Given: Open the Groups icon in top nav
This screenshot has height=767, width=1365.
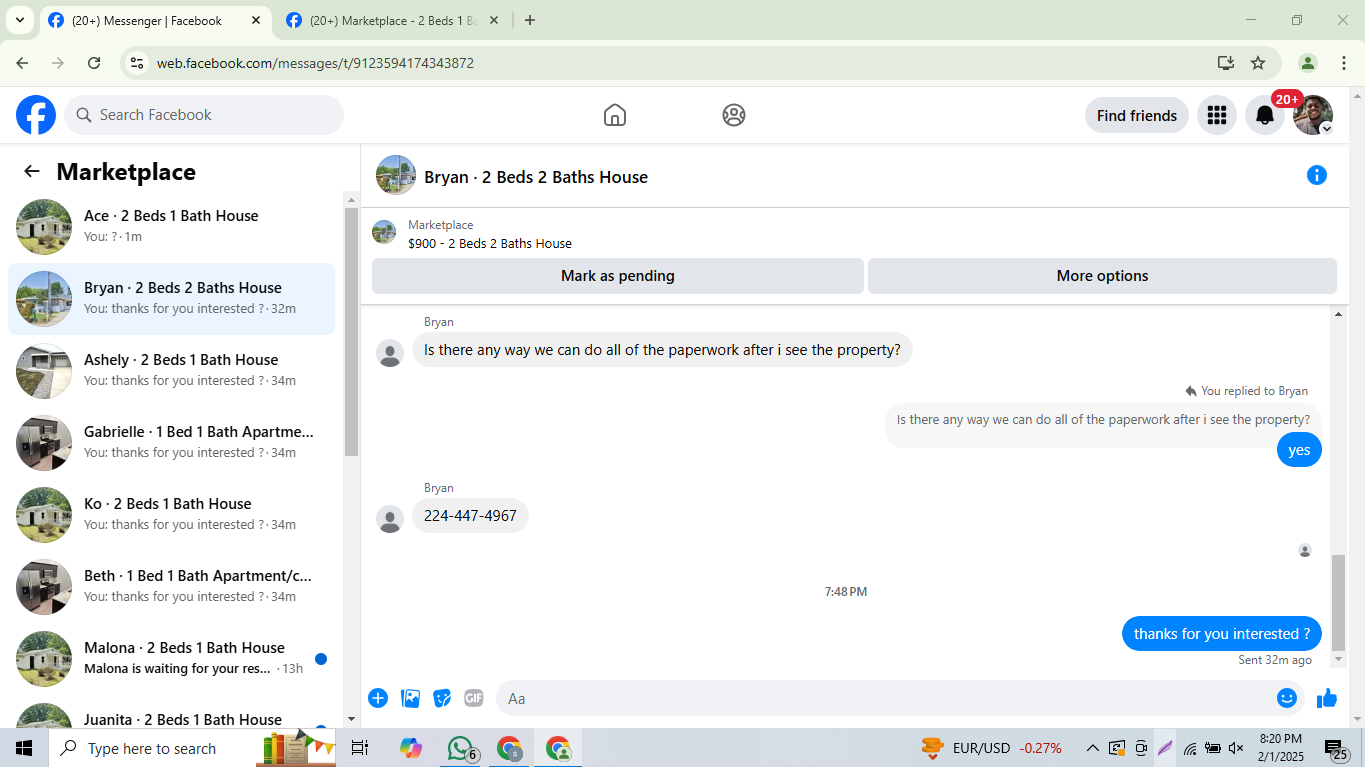Looking at the screenshot, I should click(x=734, y=115).
